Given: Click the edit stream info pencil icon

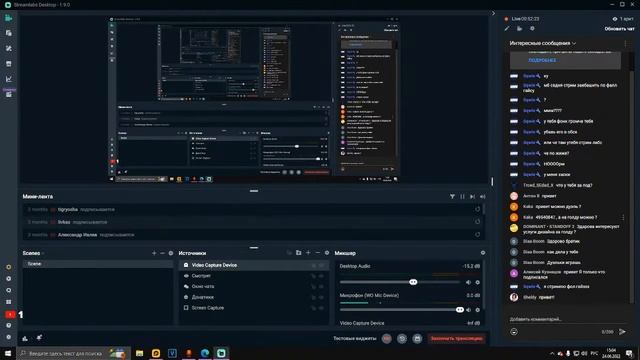Looking at the screenshot, I should click(x=507, y=29).
